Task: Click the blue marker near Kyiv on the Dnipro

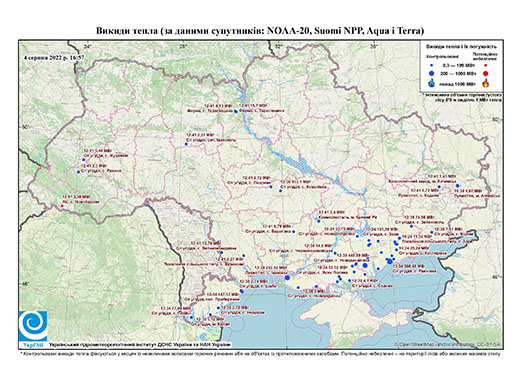Action: click(236, 112)
